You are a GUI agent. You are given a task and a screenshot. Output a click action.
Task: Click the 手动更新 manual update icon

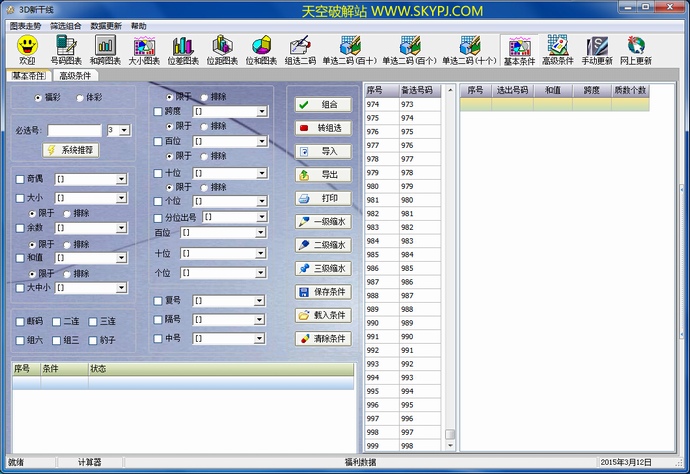596,46
